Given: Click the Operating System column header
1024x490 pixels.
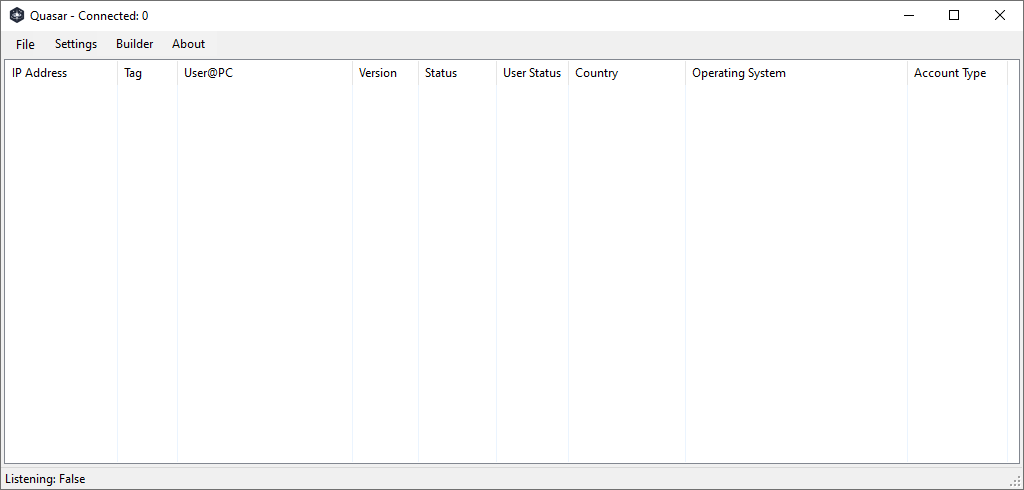Looking at the screenshot, I should (739, 73).
